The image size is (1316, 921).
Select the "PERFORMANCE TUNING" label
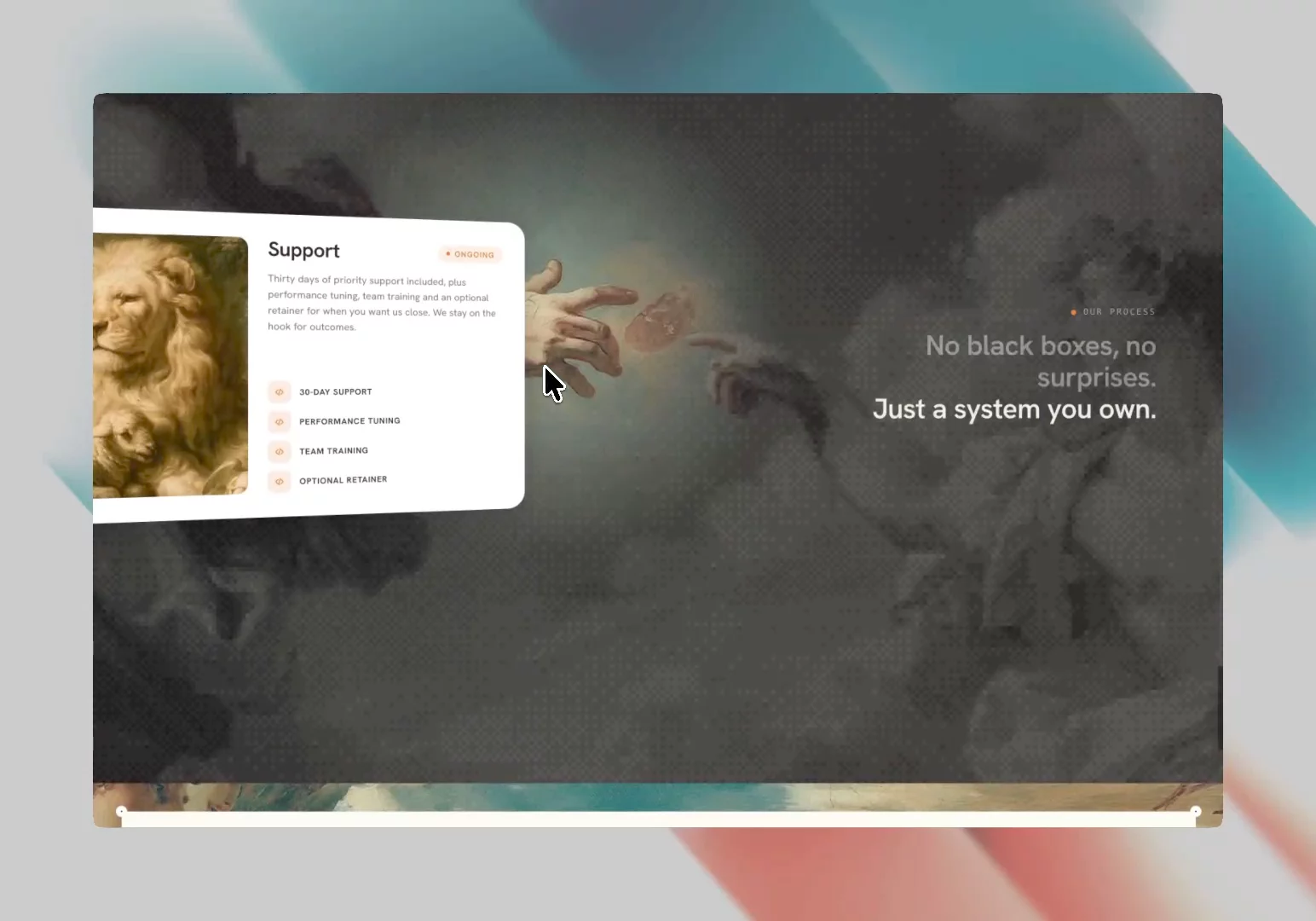click(x=349, y=421)
